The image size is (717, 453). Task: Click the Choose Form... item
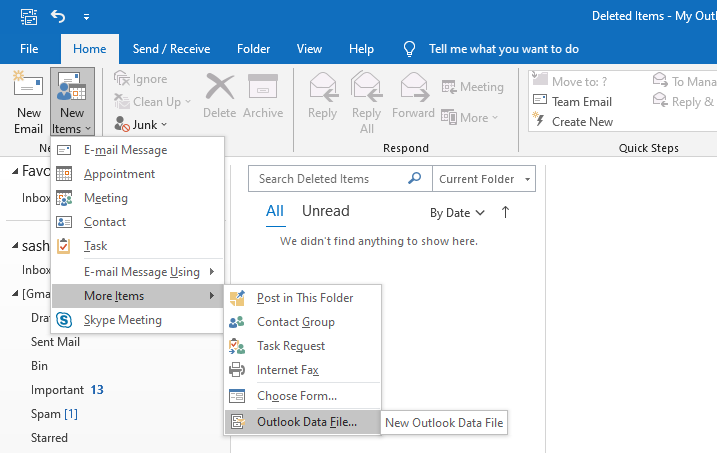pyautogui.click(x=303, y=396)
